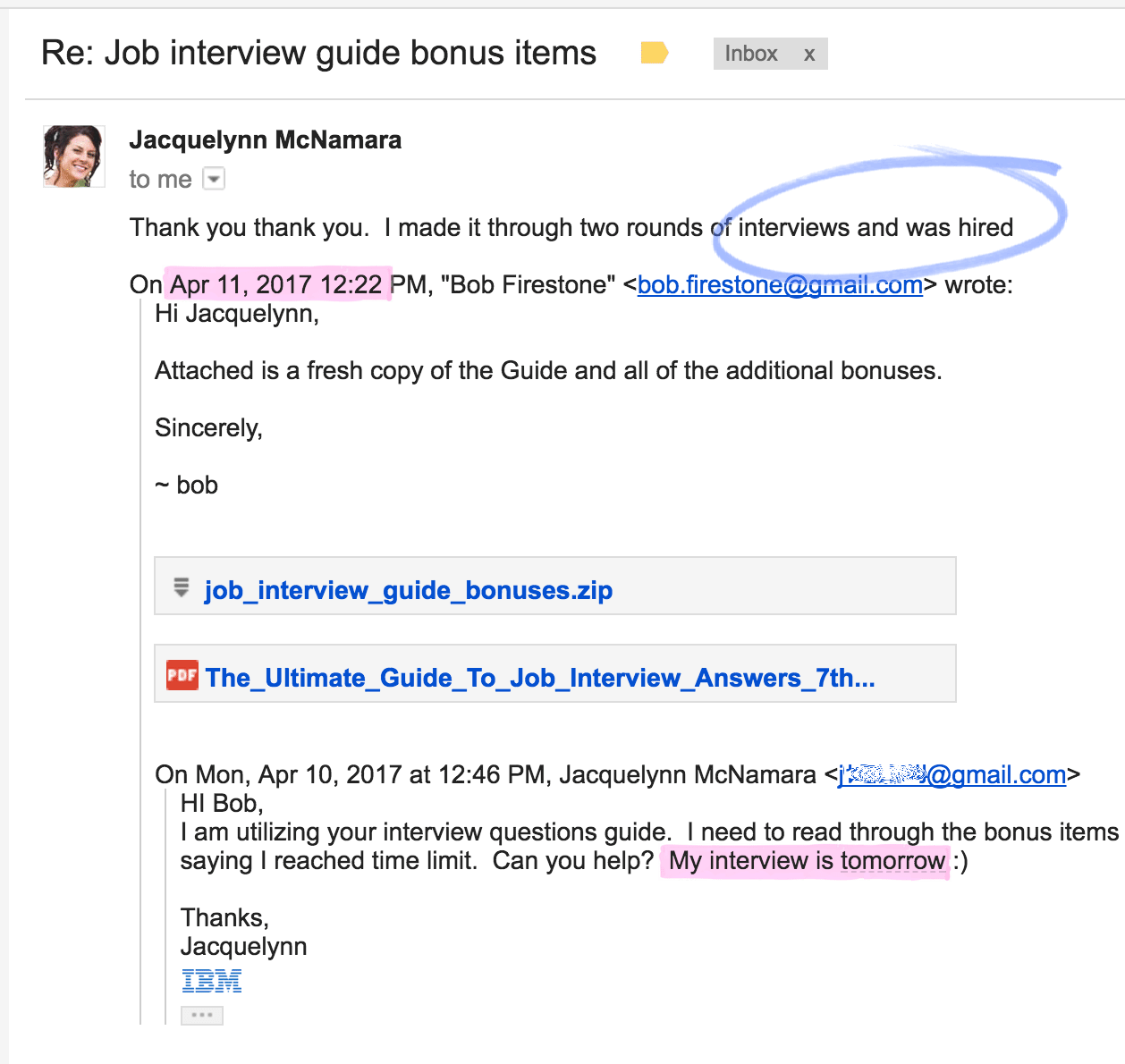Click the highlighted "My interview is tomorrow" text

[807, 861]
